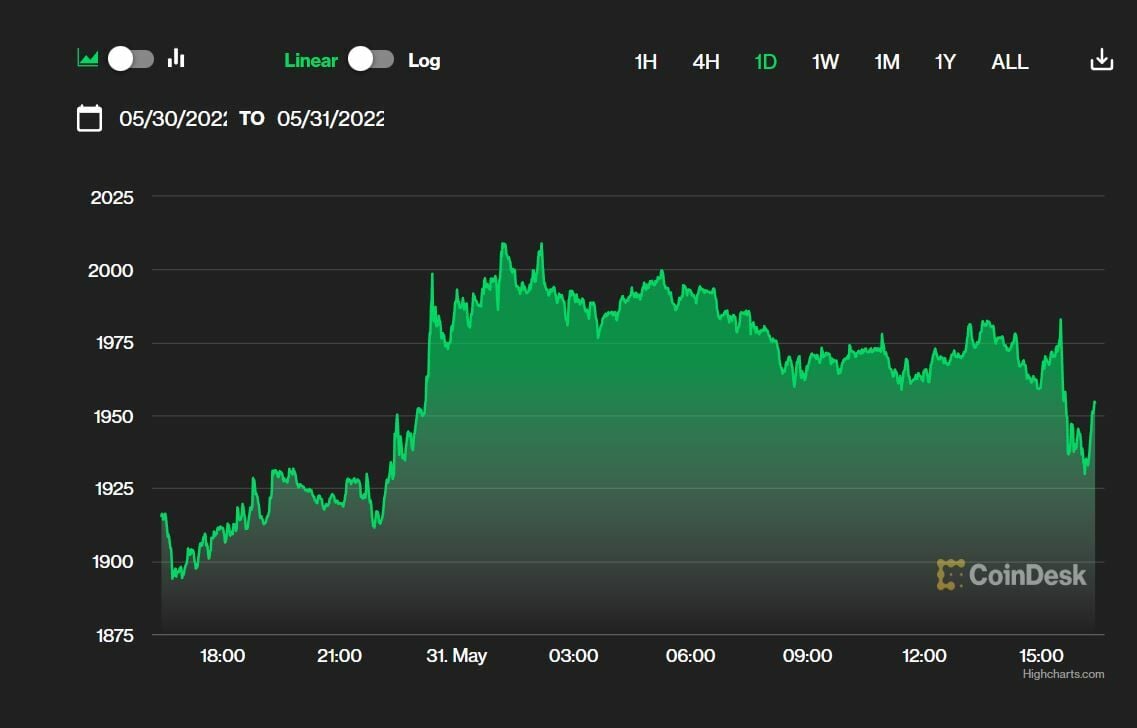Edit the start date 05/30/2022 field
Image resolution: width=1137 pixels, height=728 pixels.
coord(173,118)
